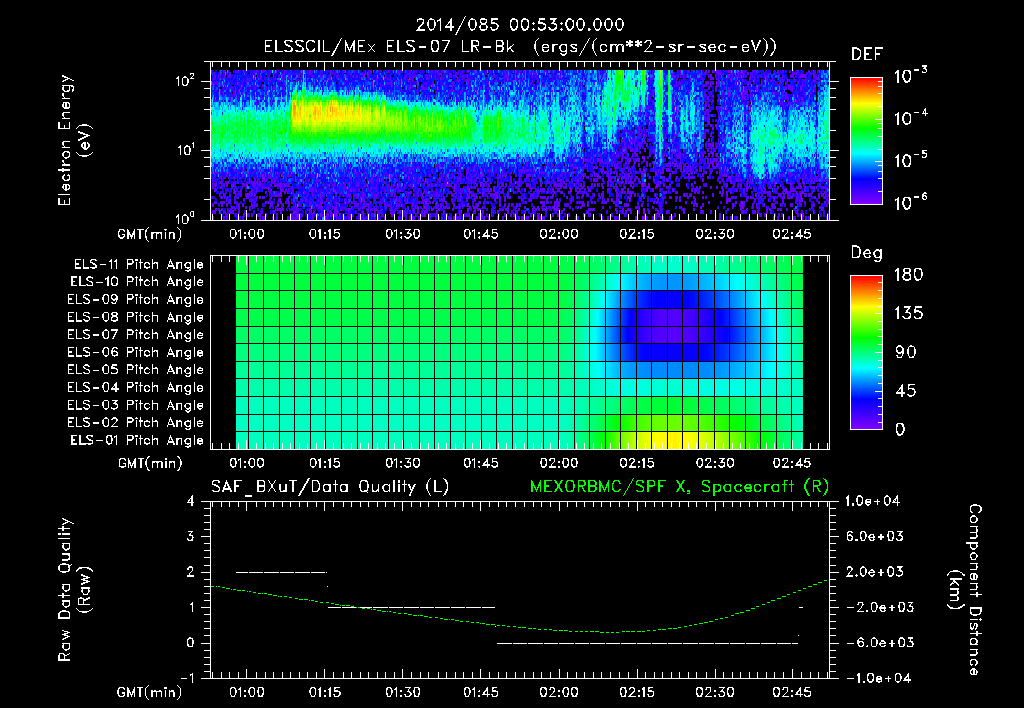The width and height of the screenshot is (1024, 708).
Task: Click the DEF color bar of the spectrogram
Action: [x=866, y=141]
